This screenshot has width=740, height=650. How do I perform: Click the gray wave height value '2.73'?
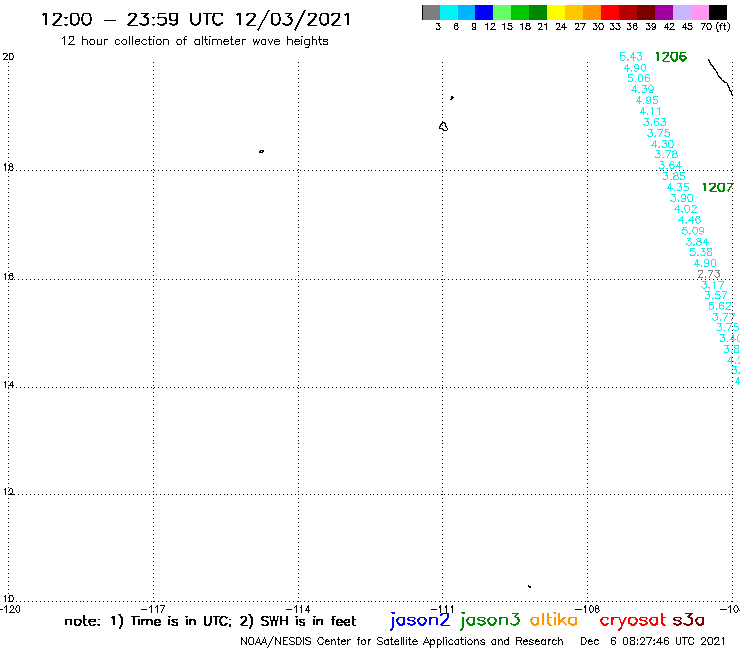tap(709, 274)
